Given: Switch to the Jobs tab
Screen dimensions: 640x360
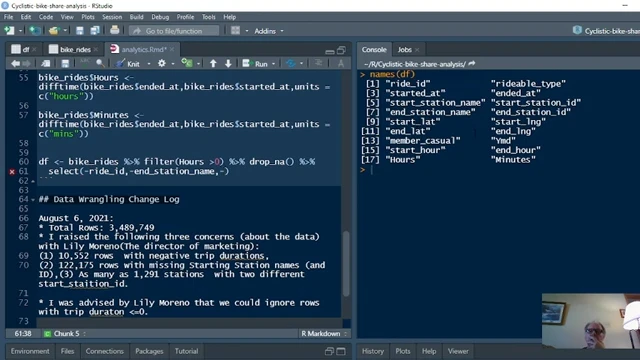Looking at the screenshot, I should (x=404, y=49).
